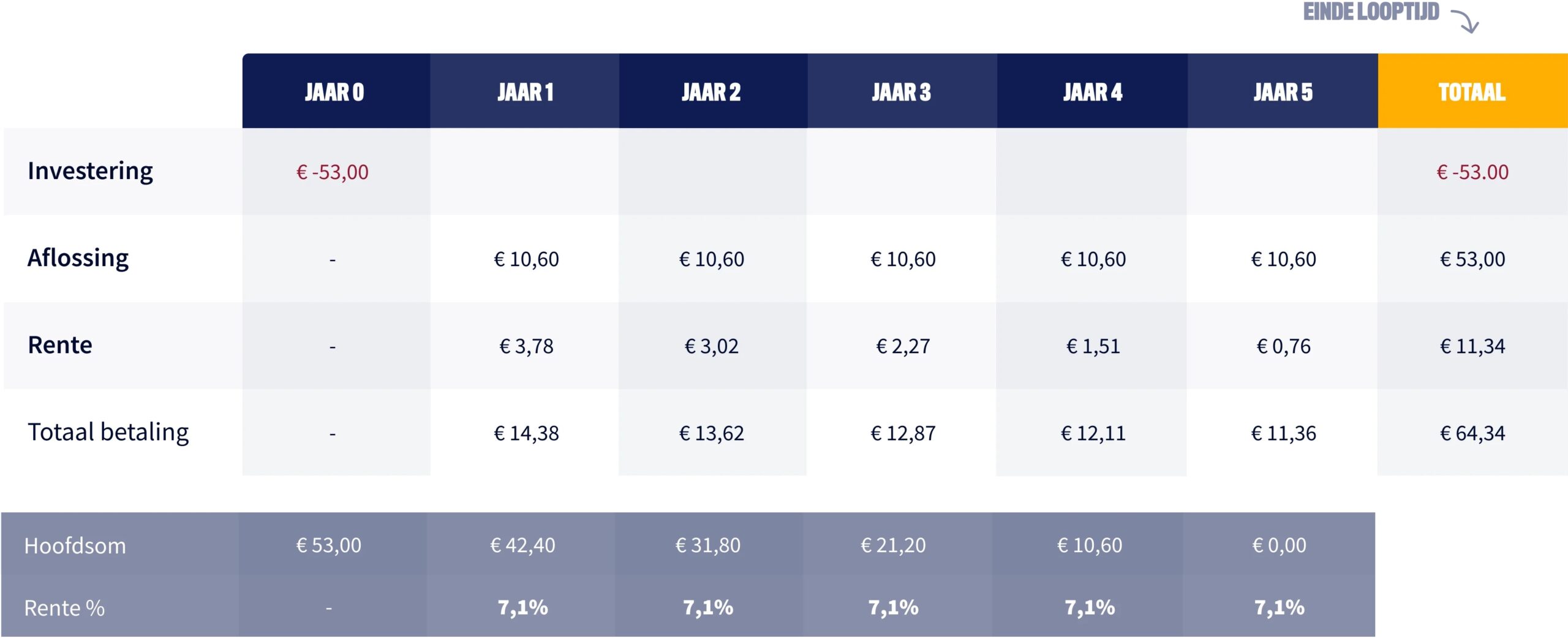The width and height of the screenshot is (1568, 638).
Task: Click the curved arrow next to Einde Looptijd
Action: click(x=1465, y=20)
